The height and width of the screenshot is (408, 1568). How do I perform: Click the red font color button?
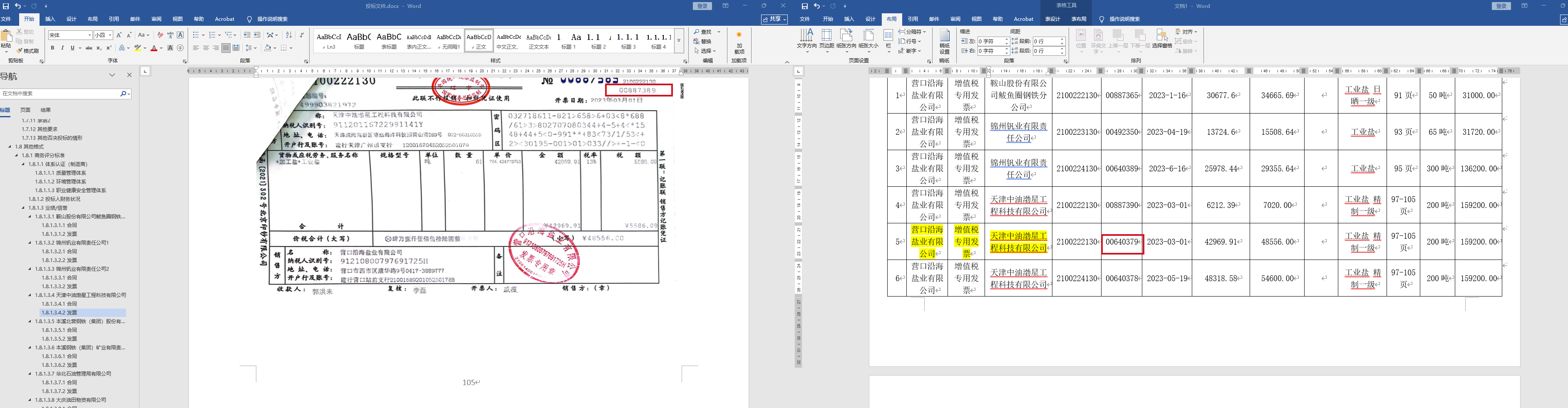(x=154, y=48)
